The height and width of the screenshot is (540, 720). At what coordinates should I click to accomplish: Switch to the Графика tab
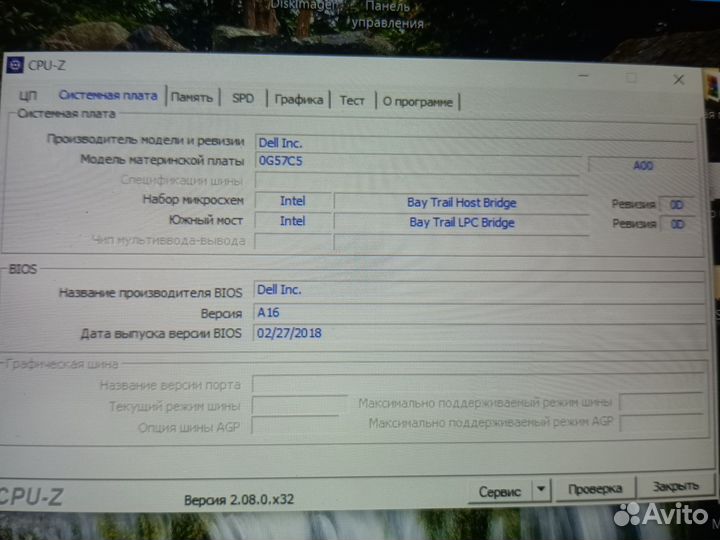point(299,99)
